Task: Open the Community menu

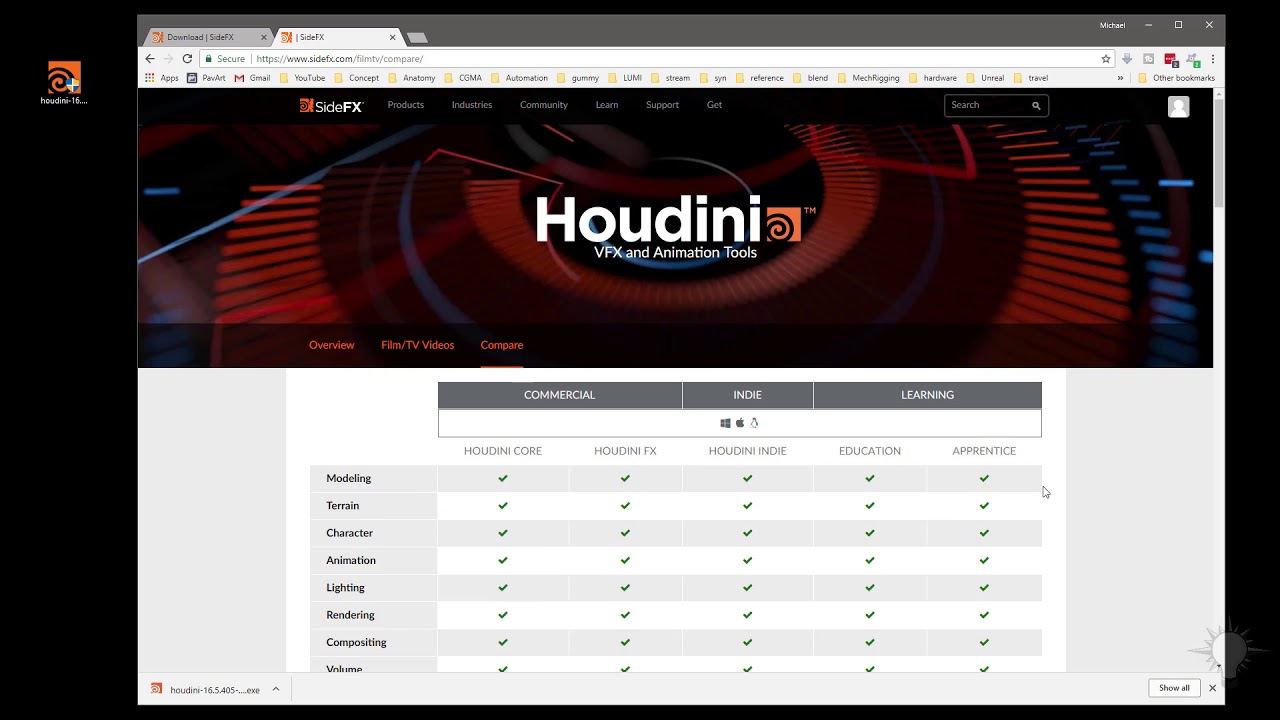Action: (x=544, y=105)
